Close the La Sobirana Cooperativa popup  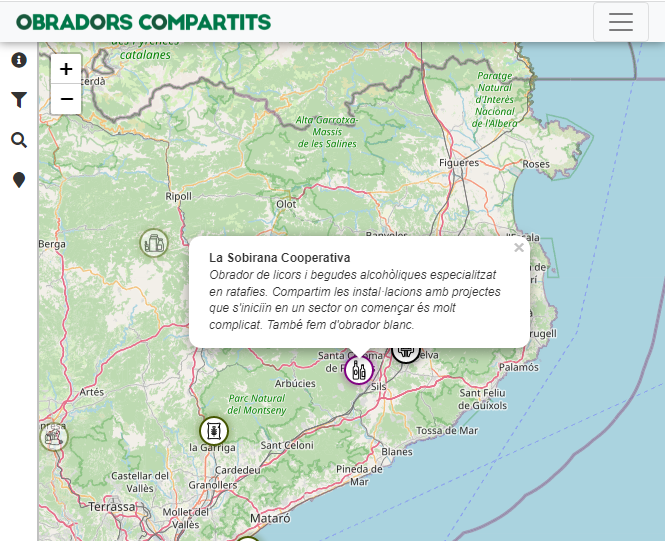(x=519, y=248)
